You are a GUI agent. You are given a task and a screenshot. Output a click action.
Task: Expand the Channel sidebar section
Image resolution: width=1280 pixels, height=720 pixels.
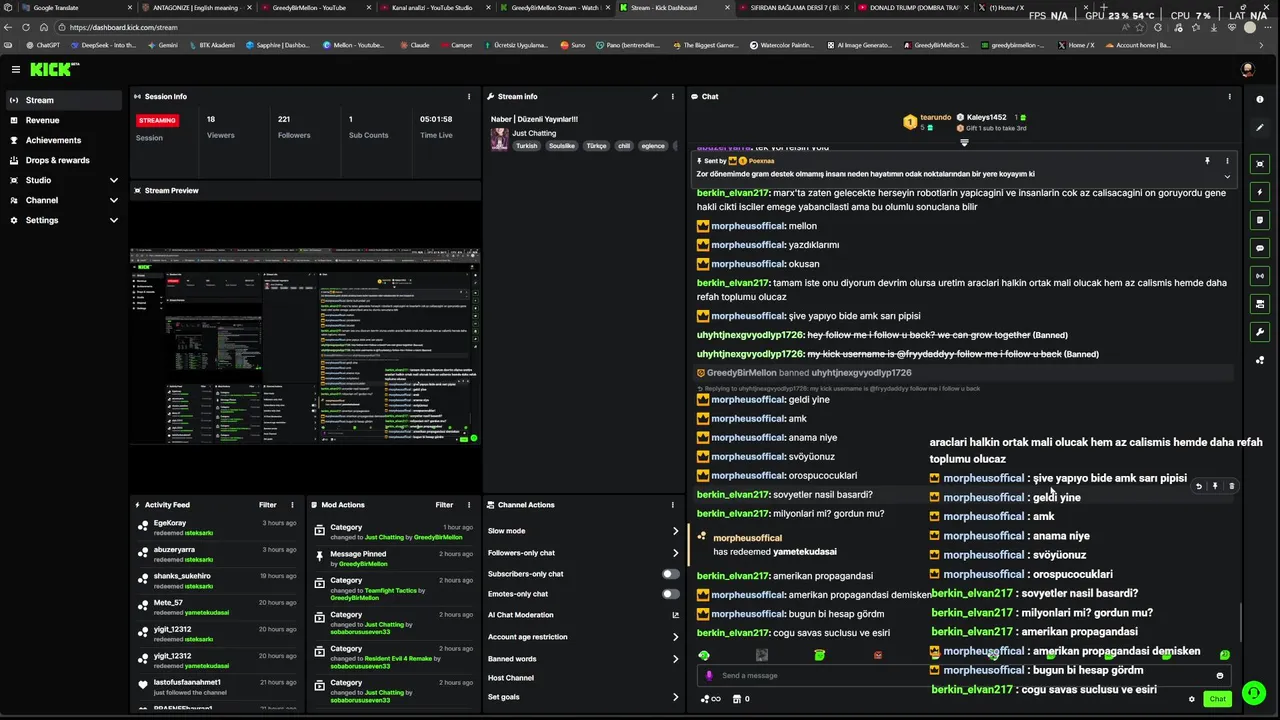tap(64, 200)
